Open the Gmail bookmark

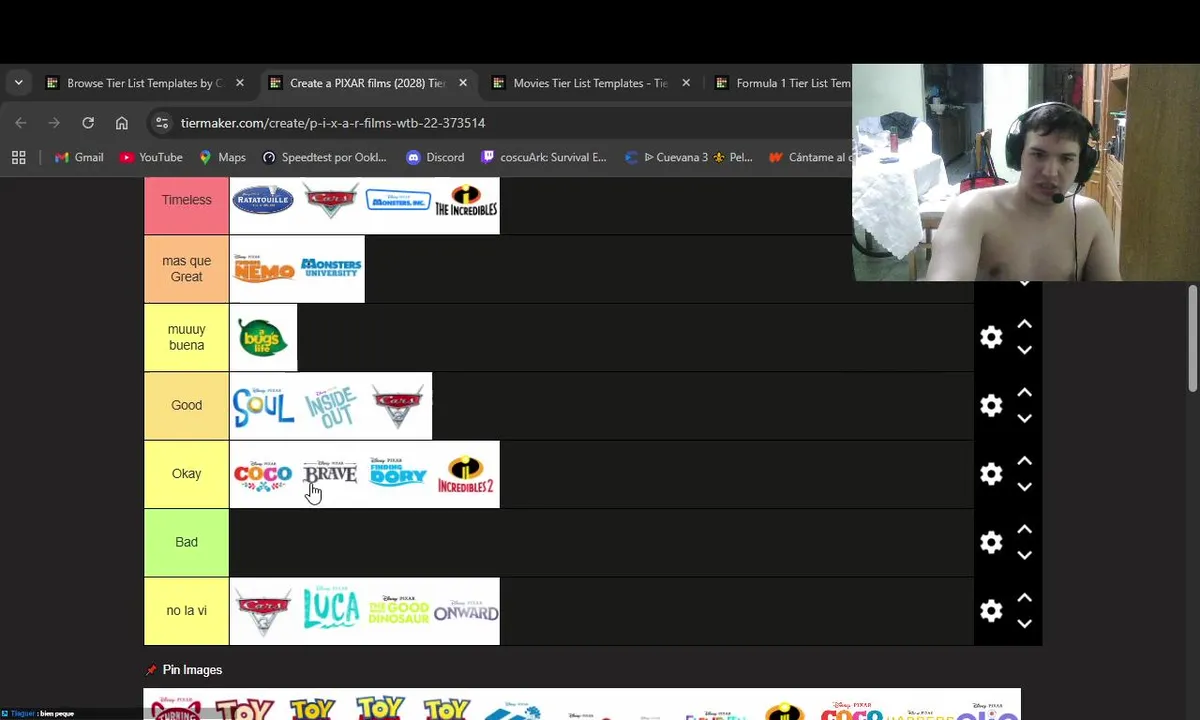(x=79, y=157)
